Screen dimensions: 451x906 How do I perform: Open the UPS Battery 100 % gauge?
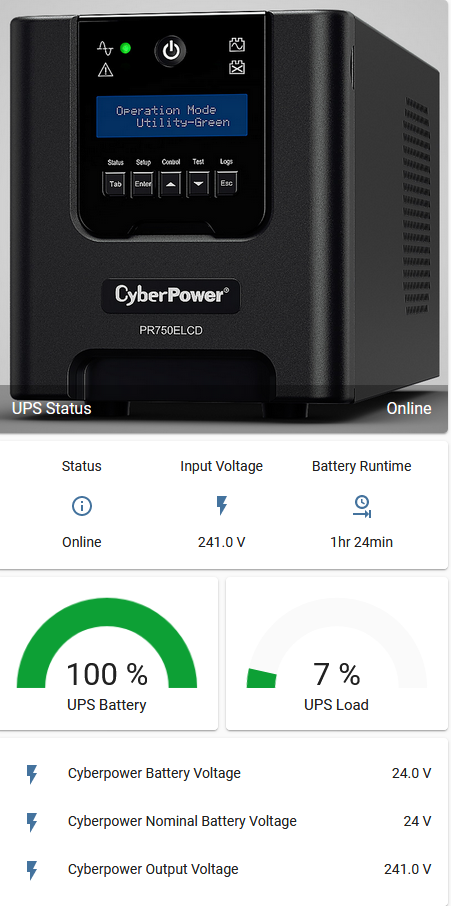(107, 653)
